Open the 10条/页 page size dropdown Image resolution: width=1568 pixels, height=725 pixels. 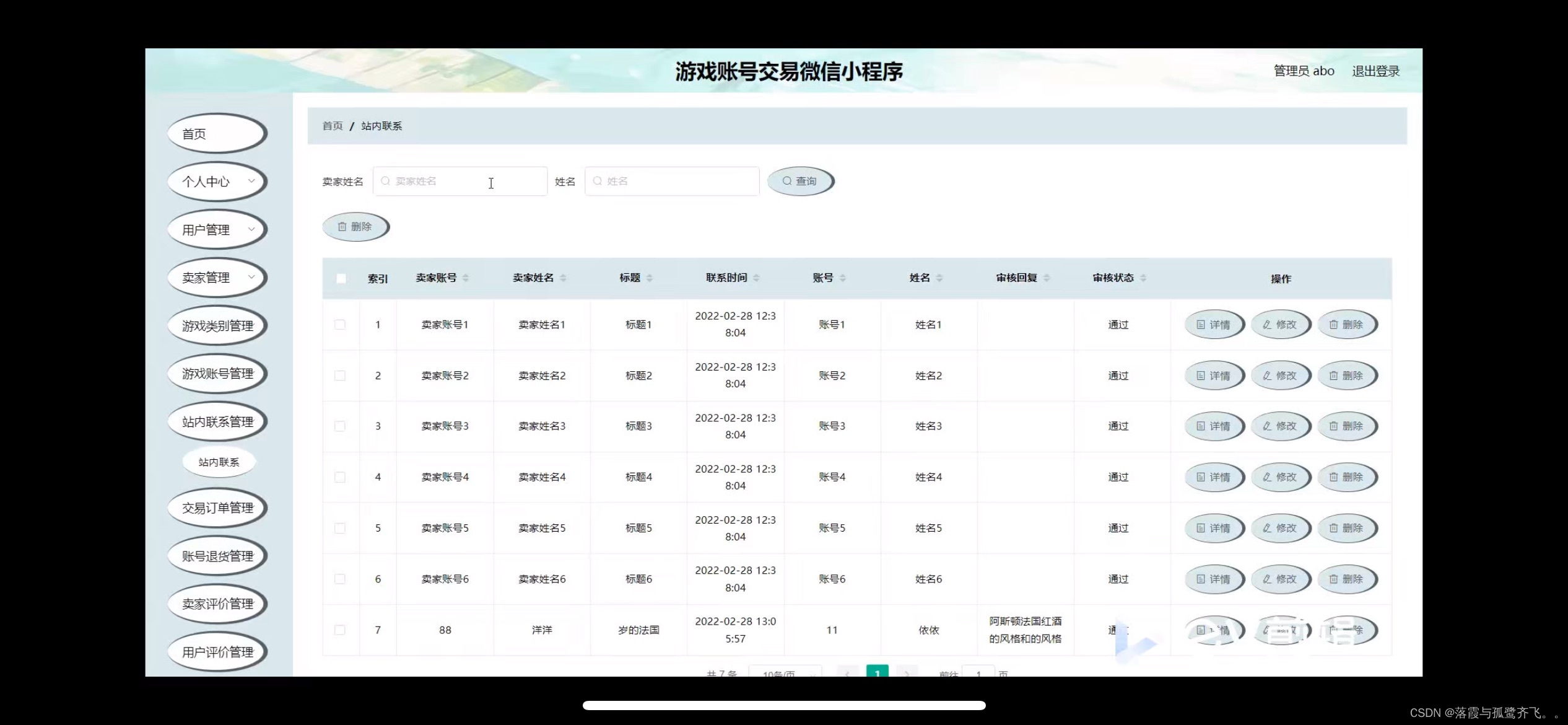(x=785, y=672)
